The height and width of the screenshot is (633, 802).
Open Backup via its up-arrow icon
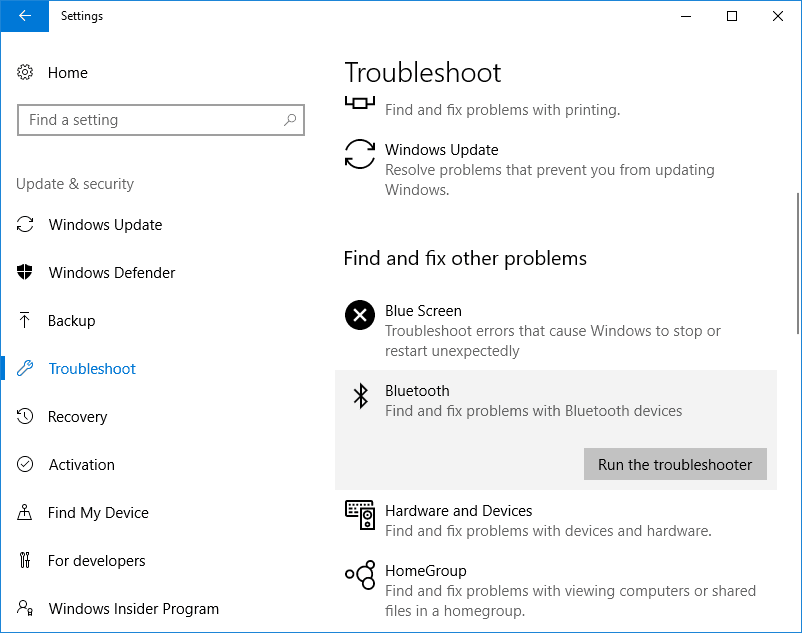point(25,320)
